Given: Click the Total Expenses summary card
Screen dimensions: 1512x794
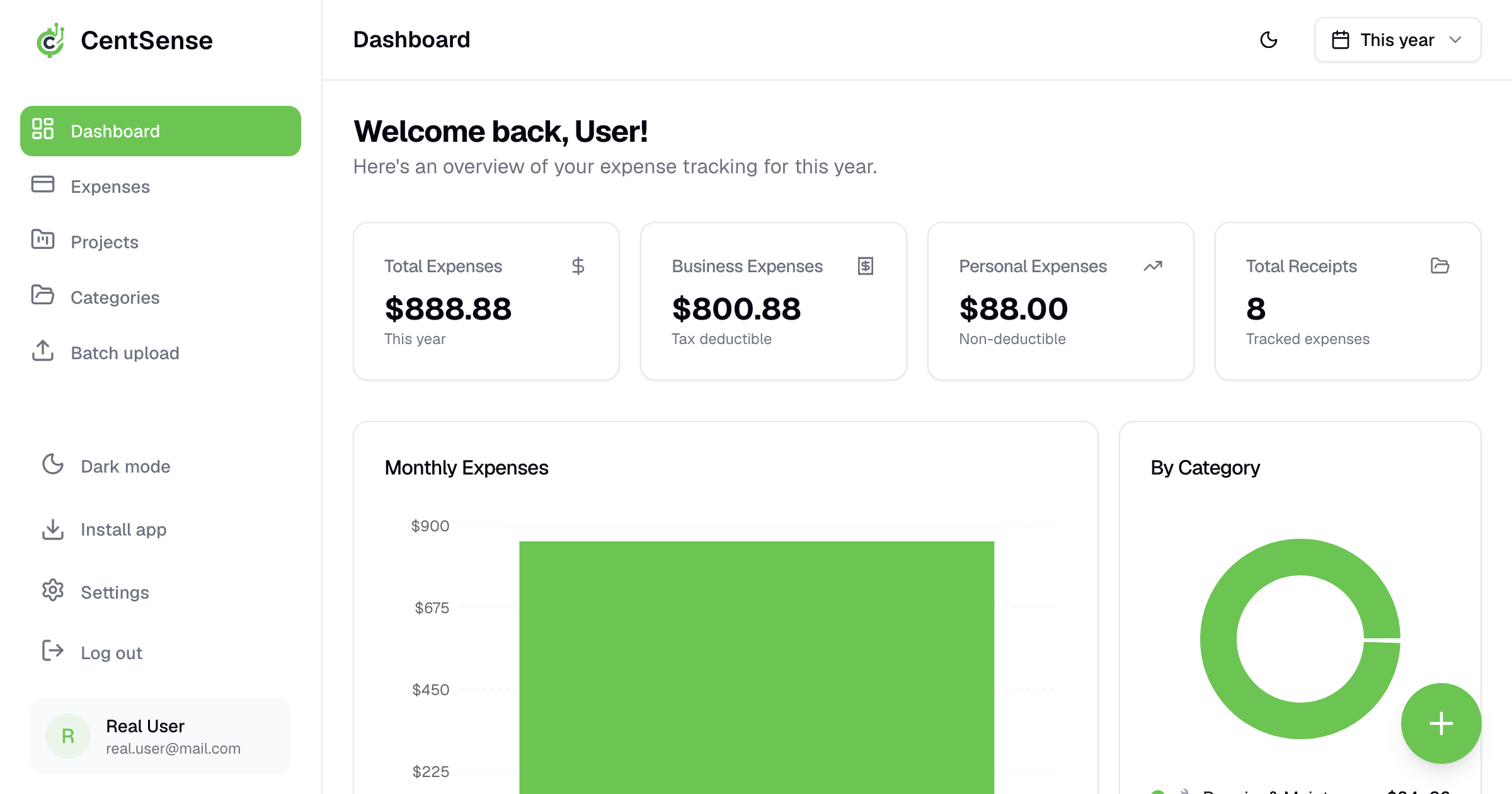Looking at the screenshot, I should (x=486, y=301).
